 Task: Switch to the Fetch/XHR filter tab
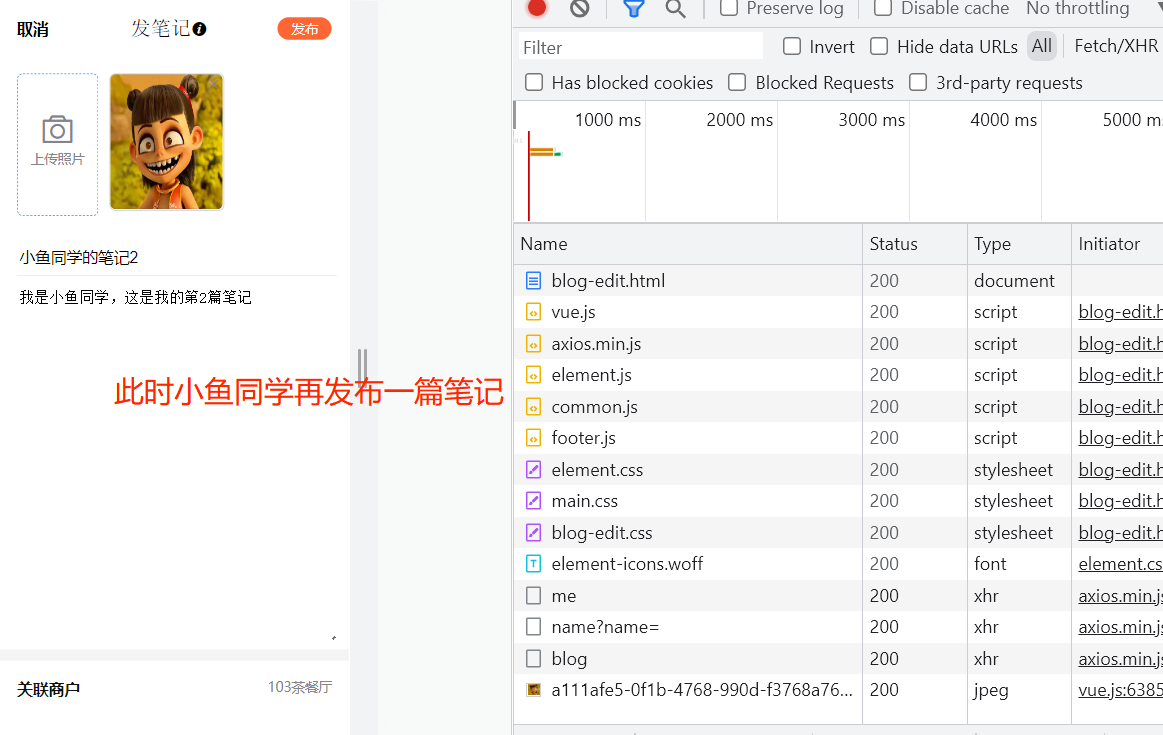tap(1116, 45)
